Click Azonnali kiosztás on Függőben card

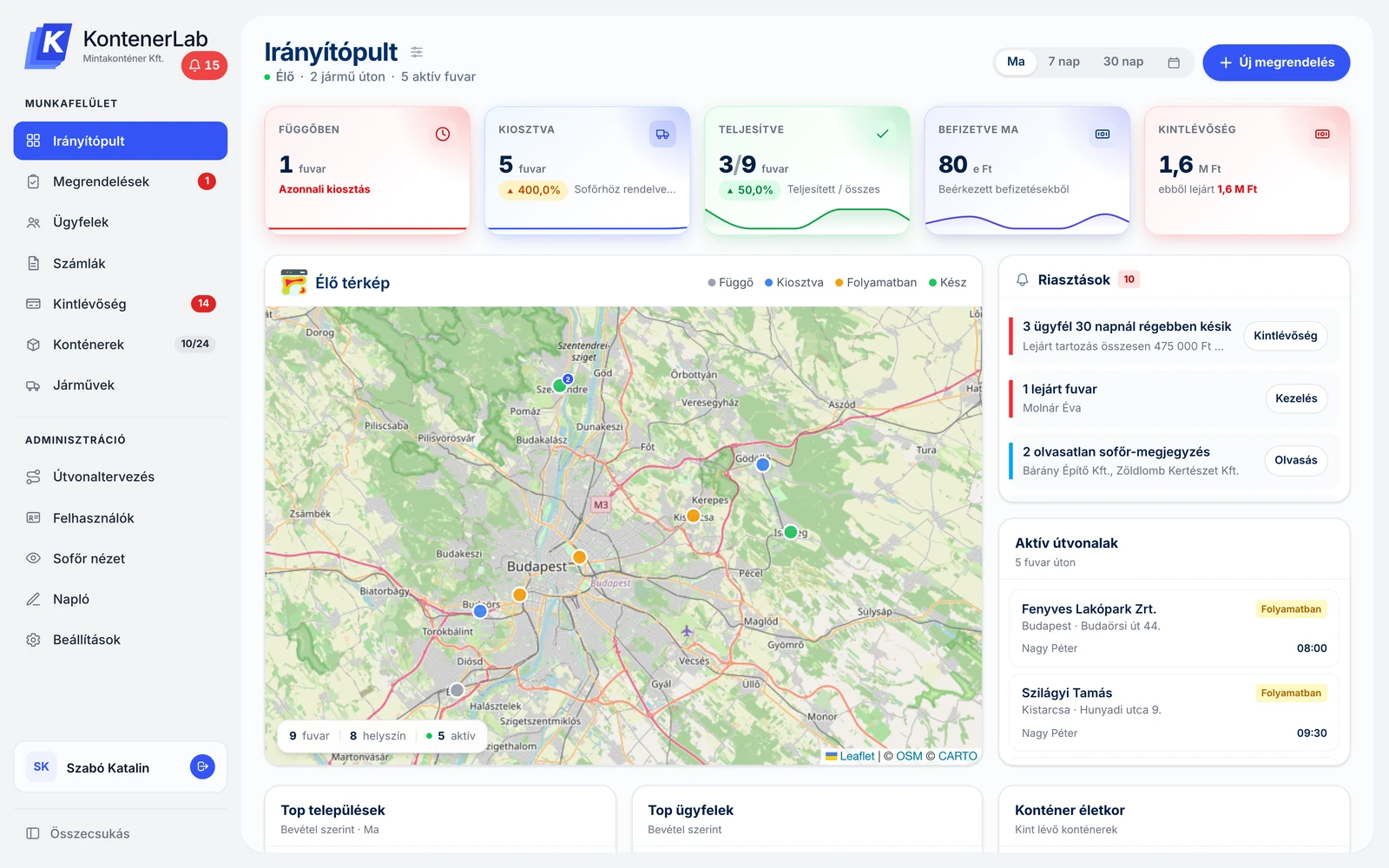(325, 189)
